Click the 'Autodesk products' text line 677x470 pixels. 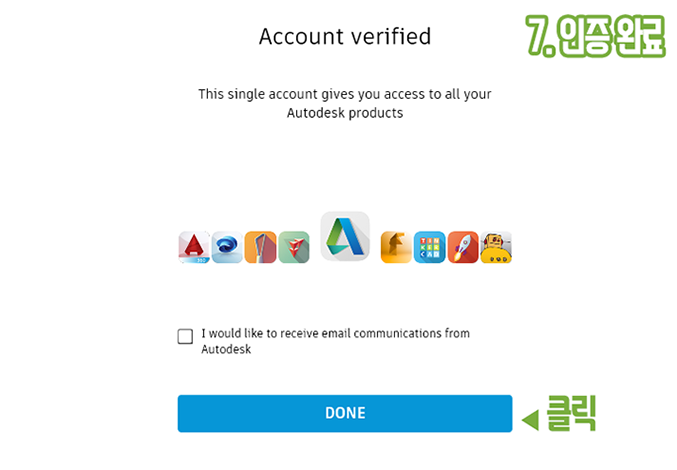[345, 113]
